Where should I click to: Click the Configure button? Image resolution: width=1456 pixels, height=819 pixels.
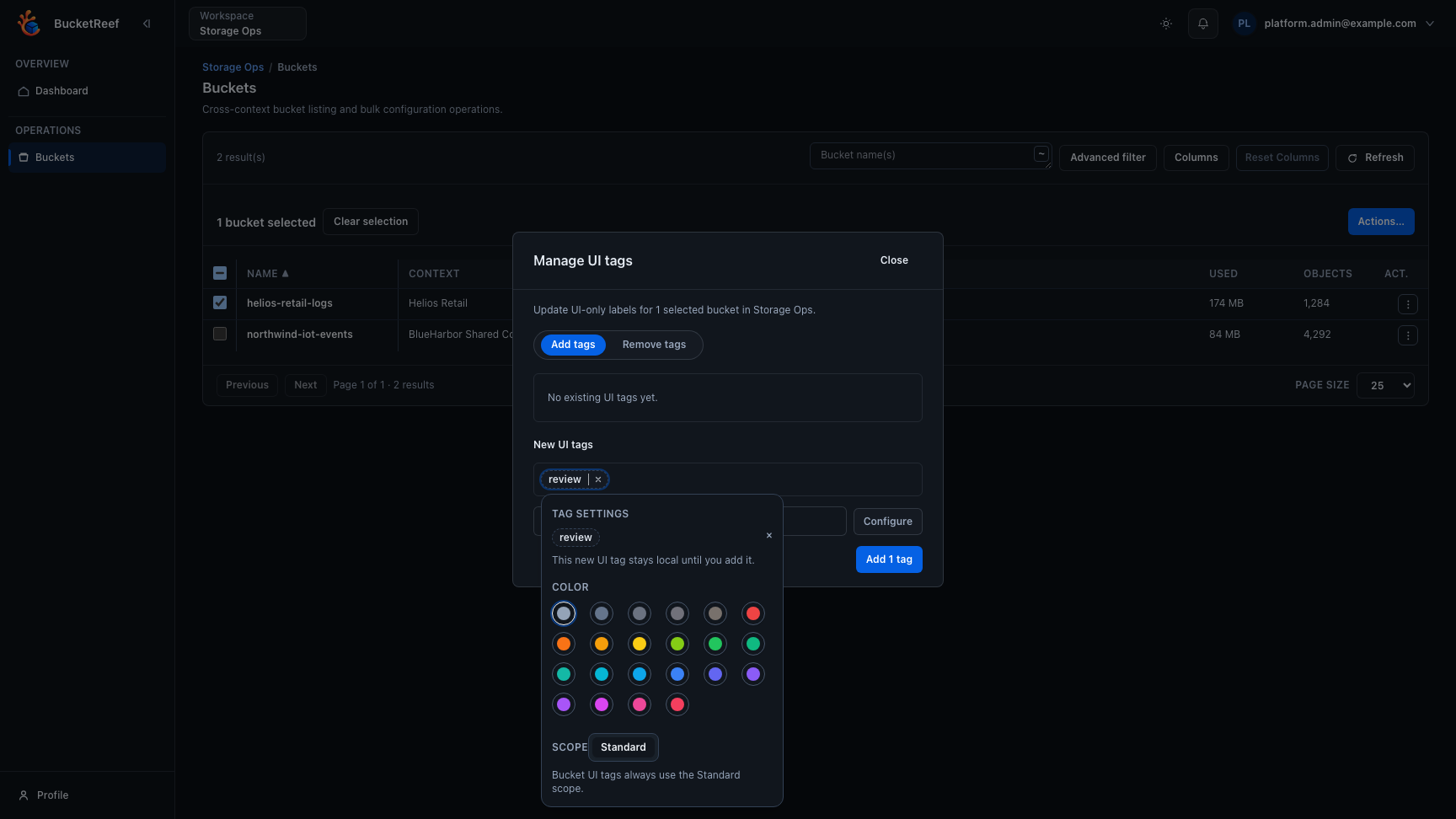(887, 522)
